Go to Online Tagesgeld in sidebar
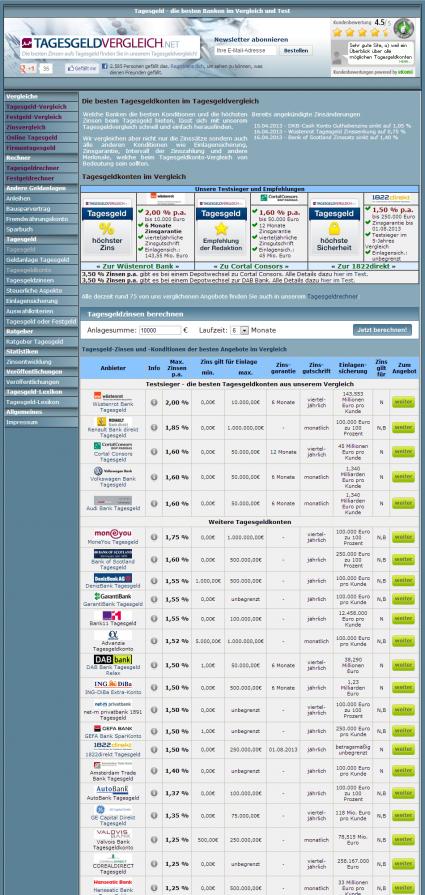Image resolution: width=425 pixels, height=895 pixels. [x=31, y=138]
